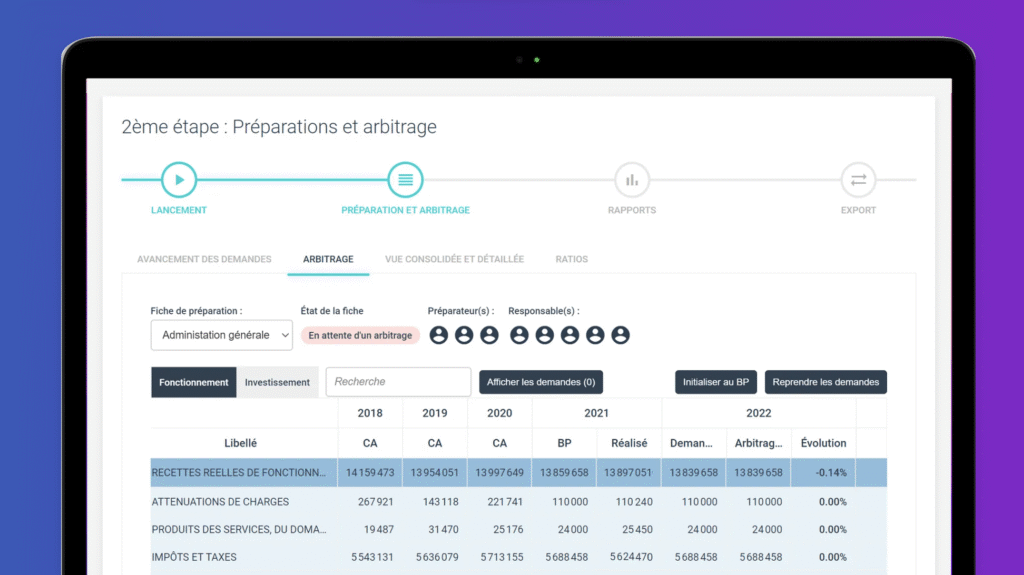The height and width of the screenshot is (575, 1024).
Task: Click the Afficher les demandes (0) button
Action: [541, 382]
